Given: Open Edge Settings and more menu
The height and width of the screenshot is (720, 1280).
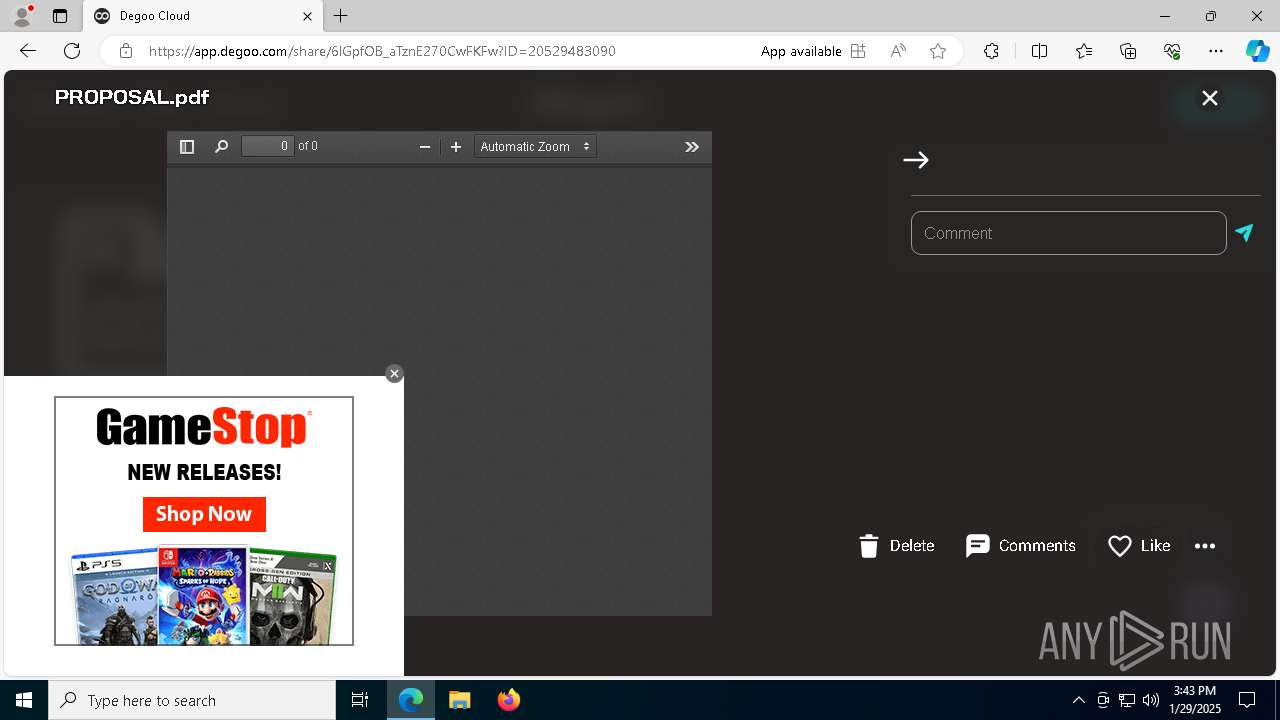Looking at the screenshot, I should coord(1216,51).
